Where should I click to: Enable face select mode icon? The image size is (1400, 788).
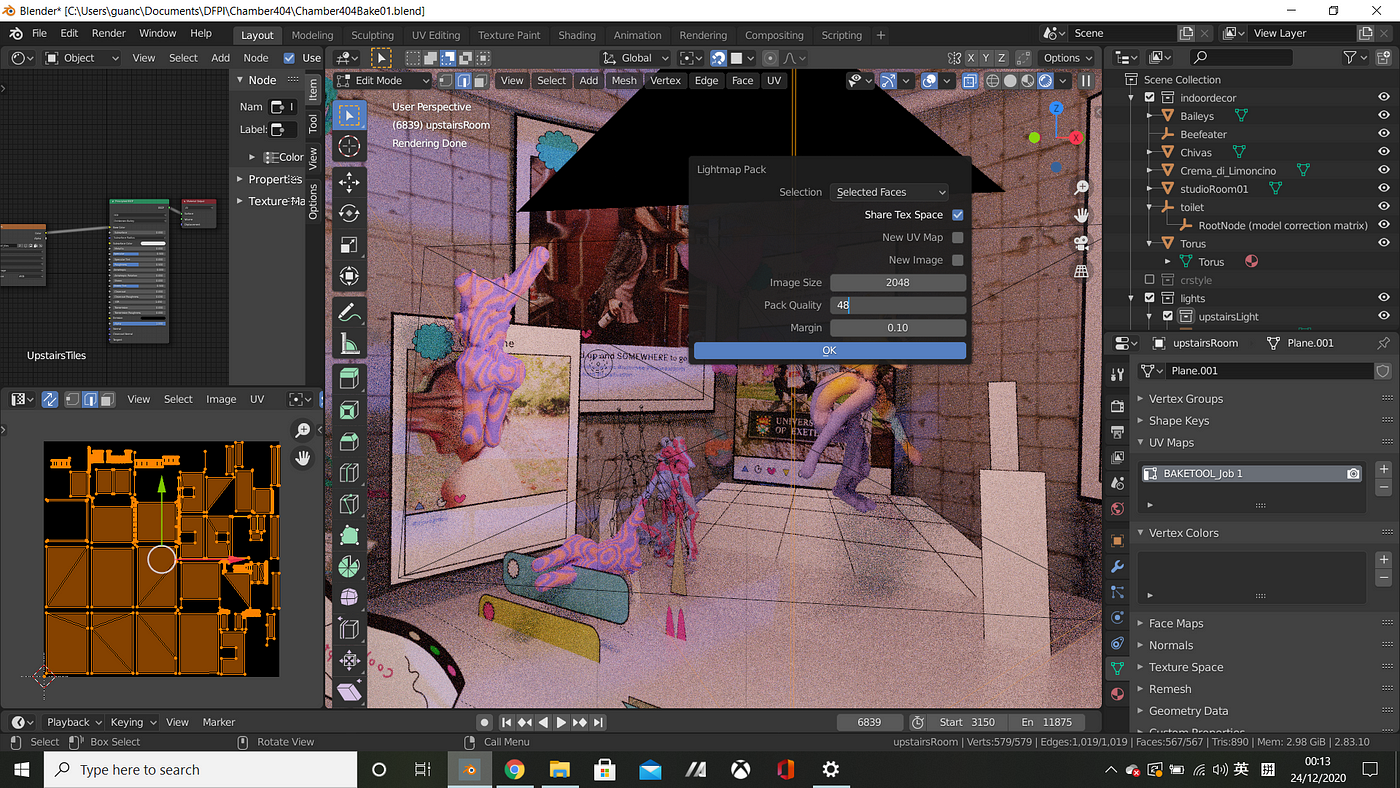click(x=480, y=80)
